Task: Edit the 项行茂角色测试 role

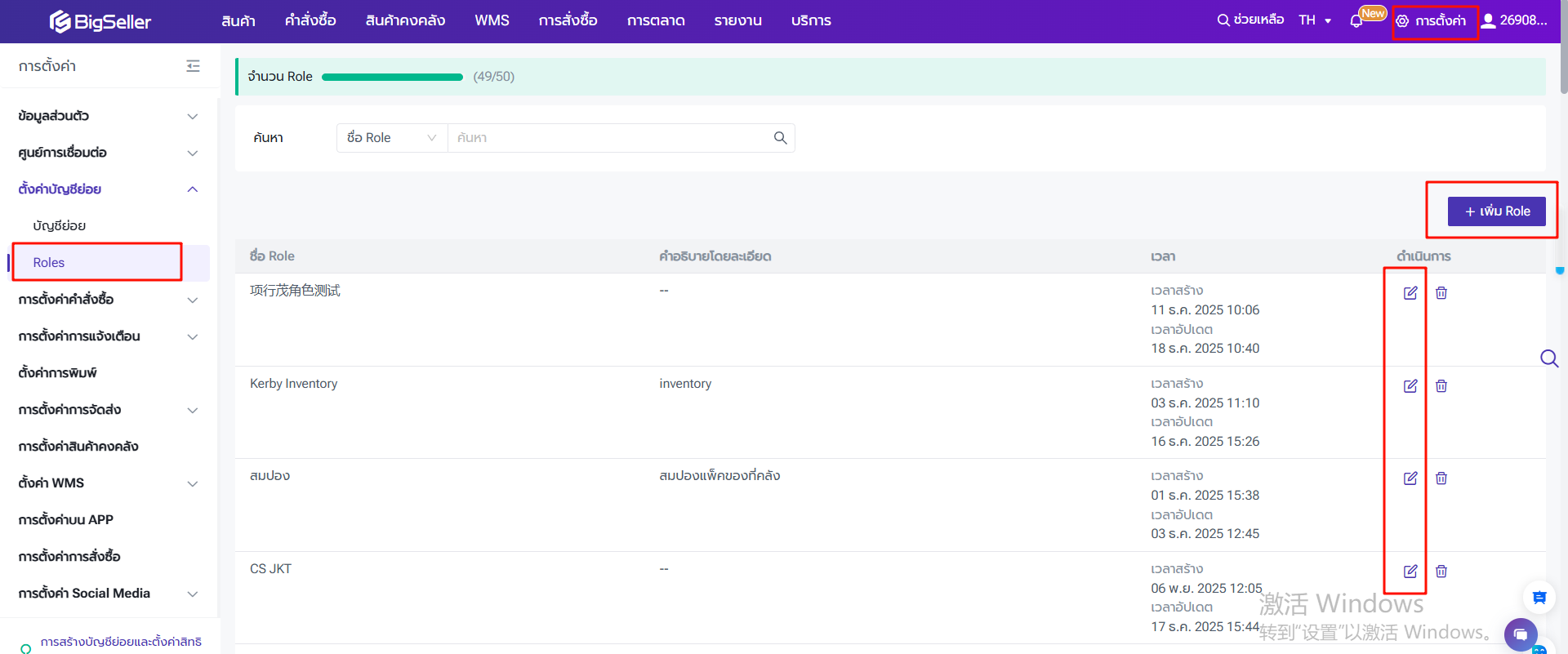Action: coord(1410,293)
